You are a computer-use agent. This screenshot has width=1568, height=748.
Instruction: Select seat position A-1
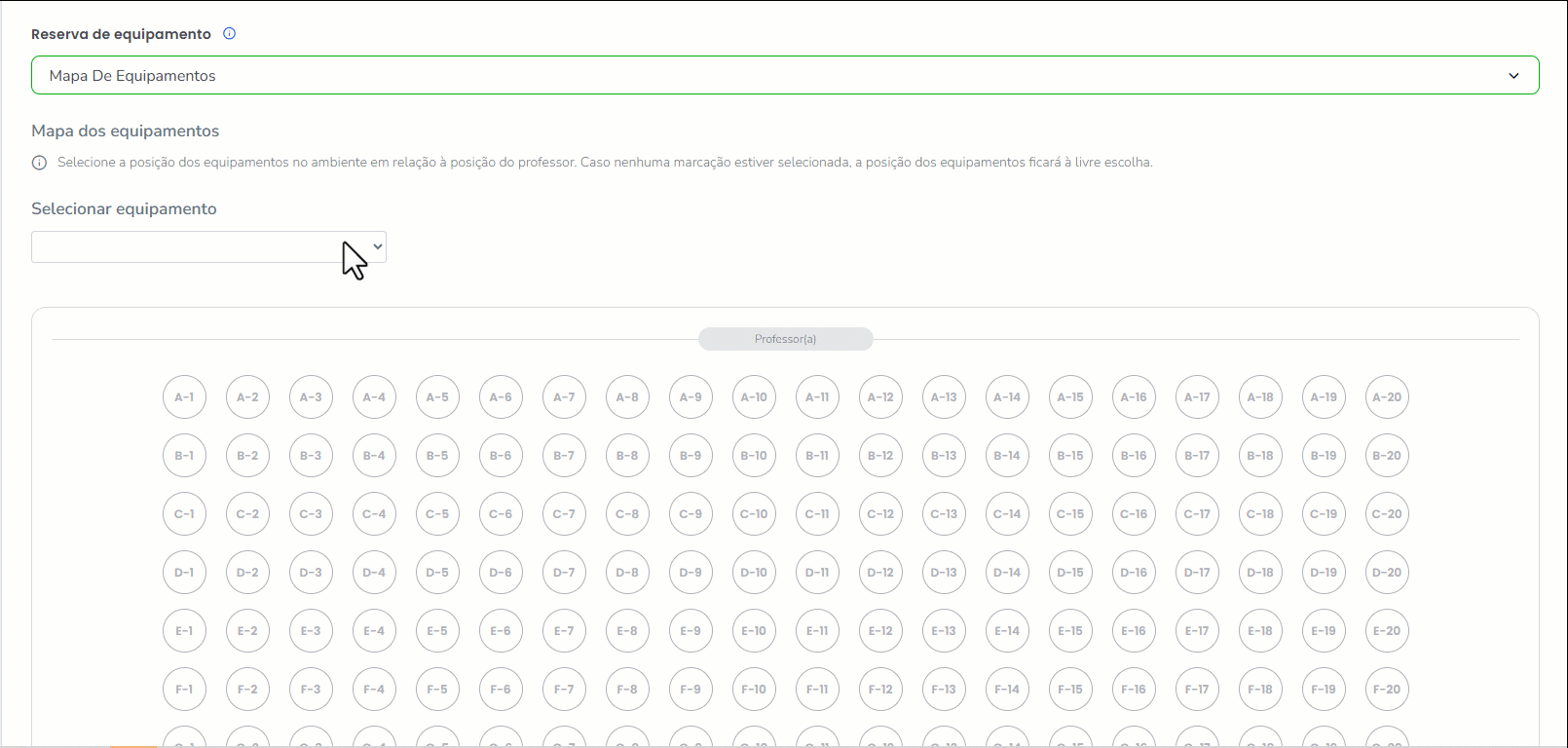[184, 397]
